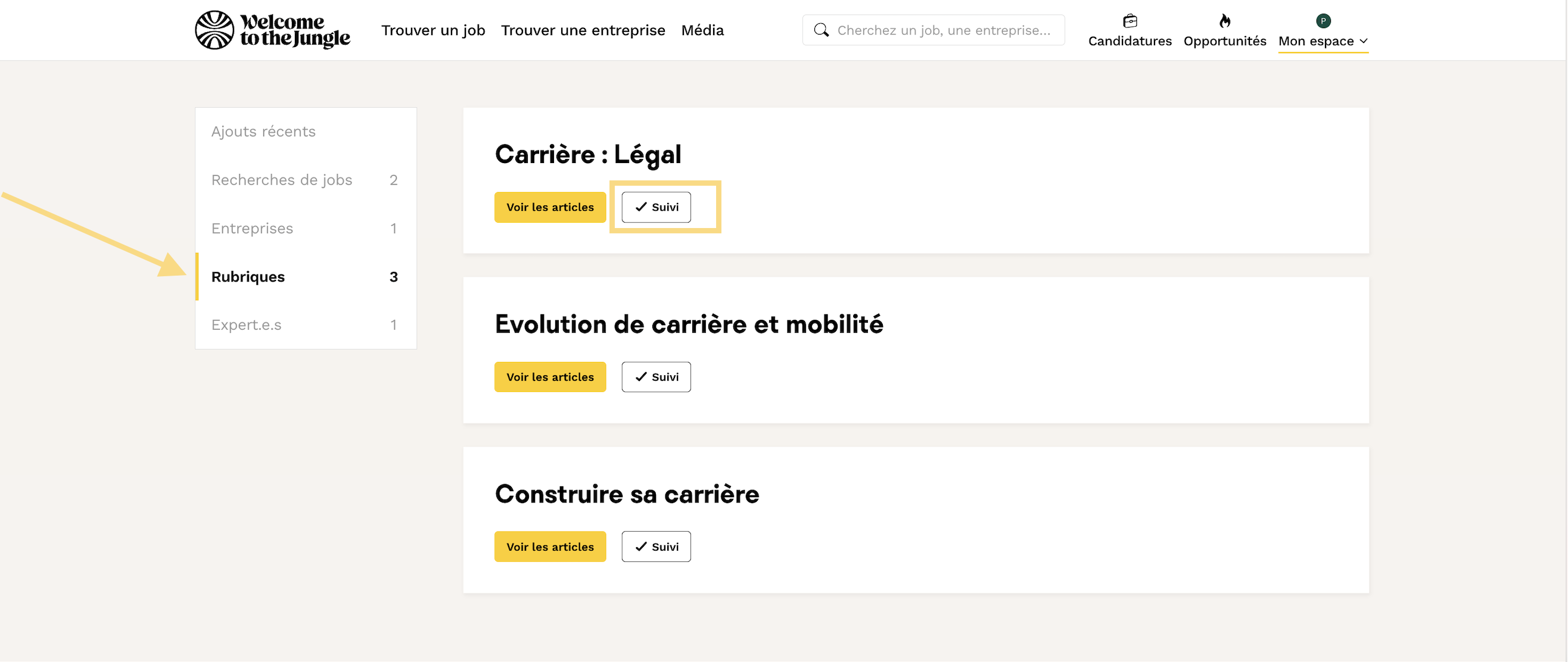
Task: Open Opportunités via the flame icon
Action: tap(1225, 21)
